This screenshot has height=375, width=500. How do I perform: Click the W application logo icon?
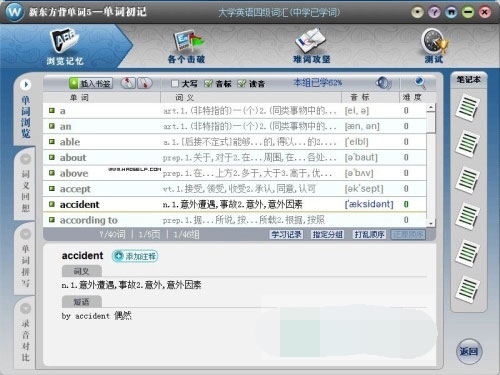click(x=15, y=12)
